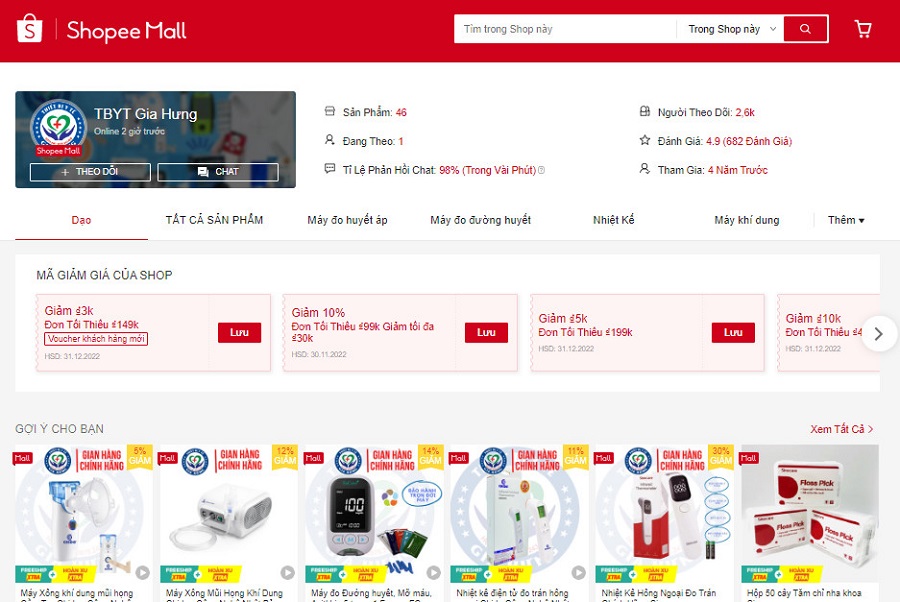Open the 'Trong Shop này' search scope dropdown
900x602 pixels.
(731, 29)
